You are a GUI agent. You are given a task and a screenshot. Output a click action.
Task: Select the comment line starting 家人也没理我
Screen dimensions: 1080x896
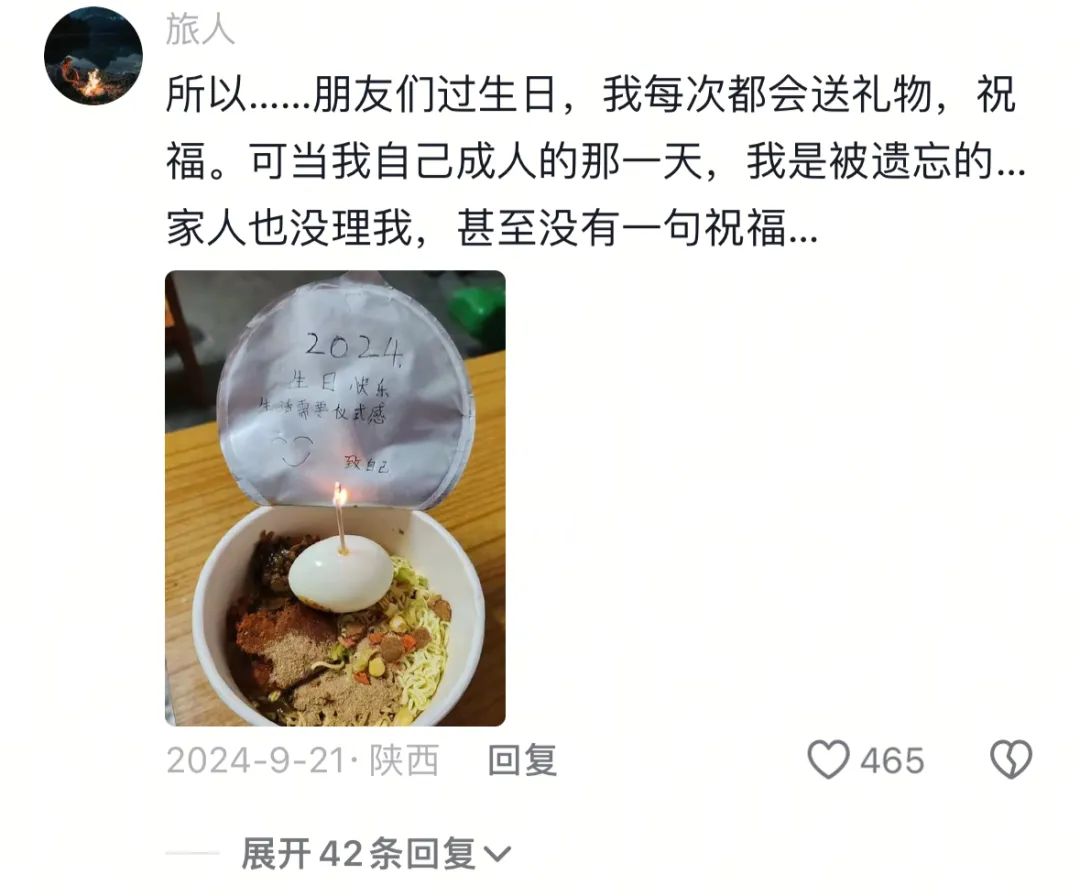[492, 228]
